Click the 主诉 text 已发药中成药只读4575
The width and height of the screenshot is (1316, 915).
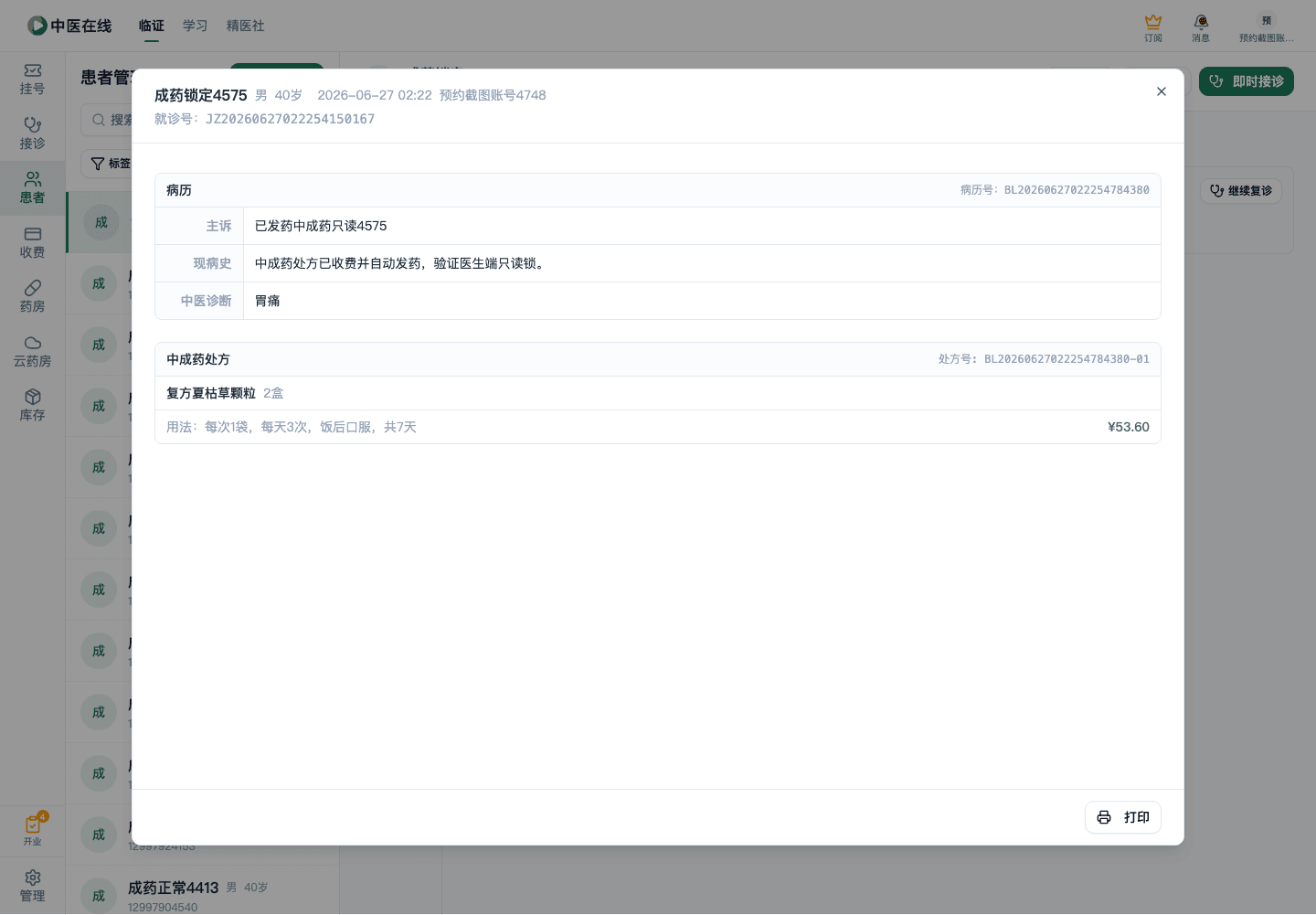[321, 226]
